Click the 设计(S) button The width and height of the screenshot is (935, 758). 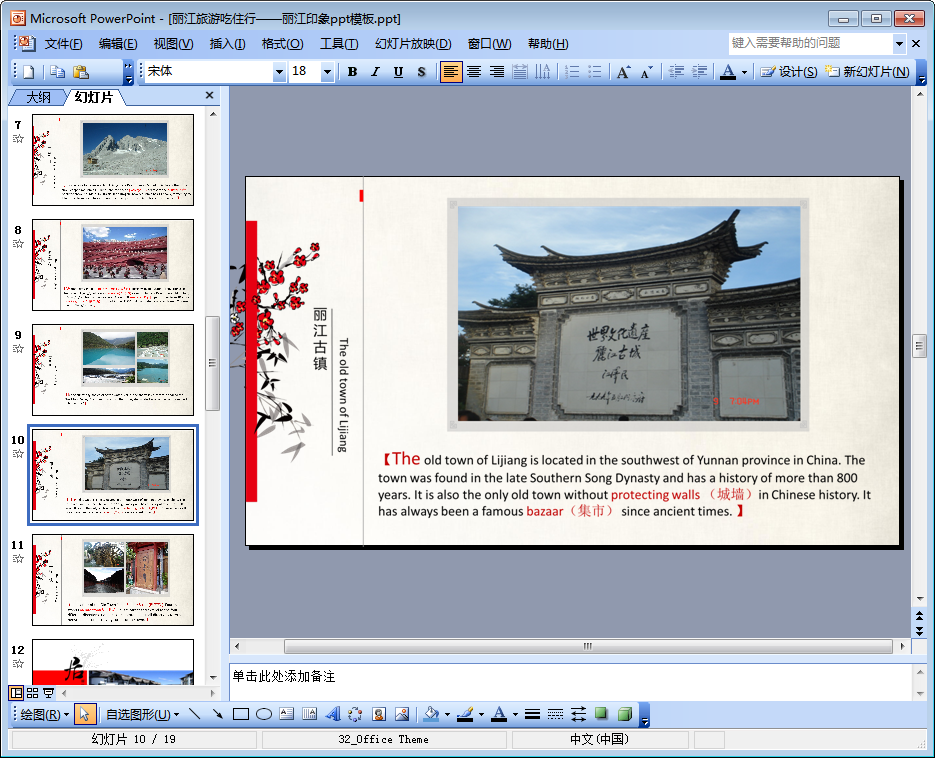point(789,72)
